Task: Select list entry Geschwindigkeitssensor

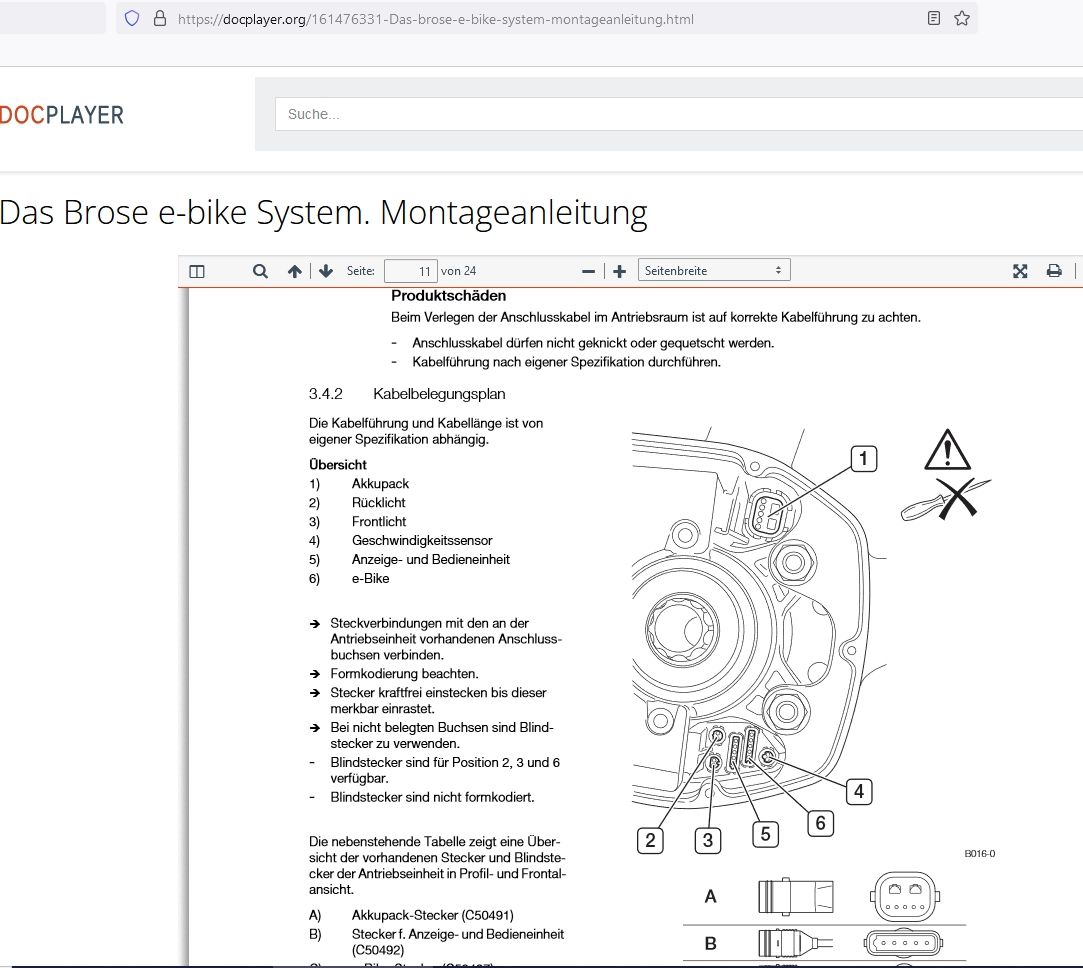Action: tap(421, 540)
